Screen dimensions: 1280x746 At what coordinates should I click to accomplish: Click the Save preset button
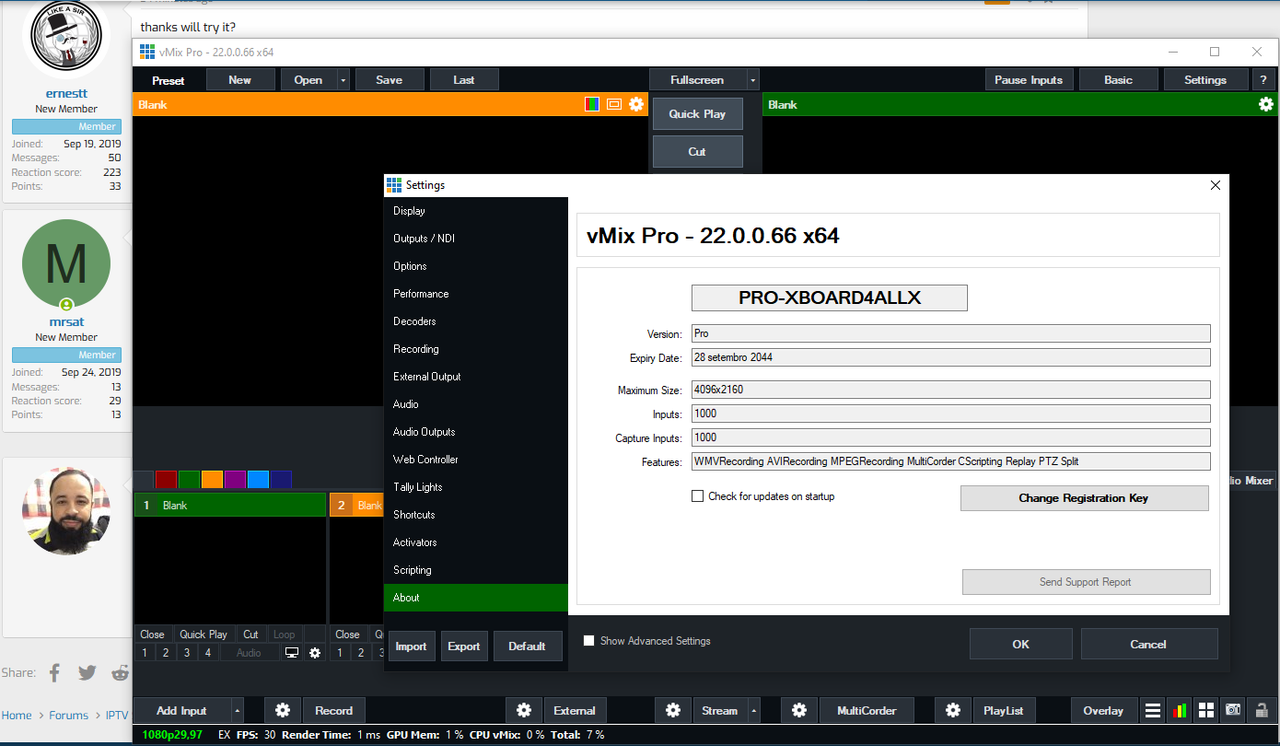click(x=389, y=80)
